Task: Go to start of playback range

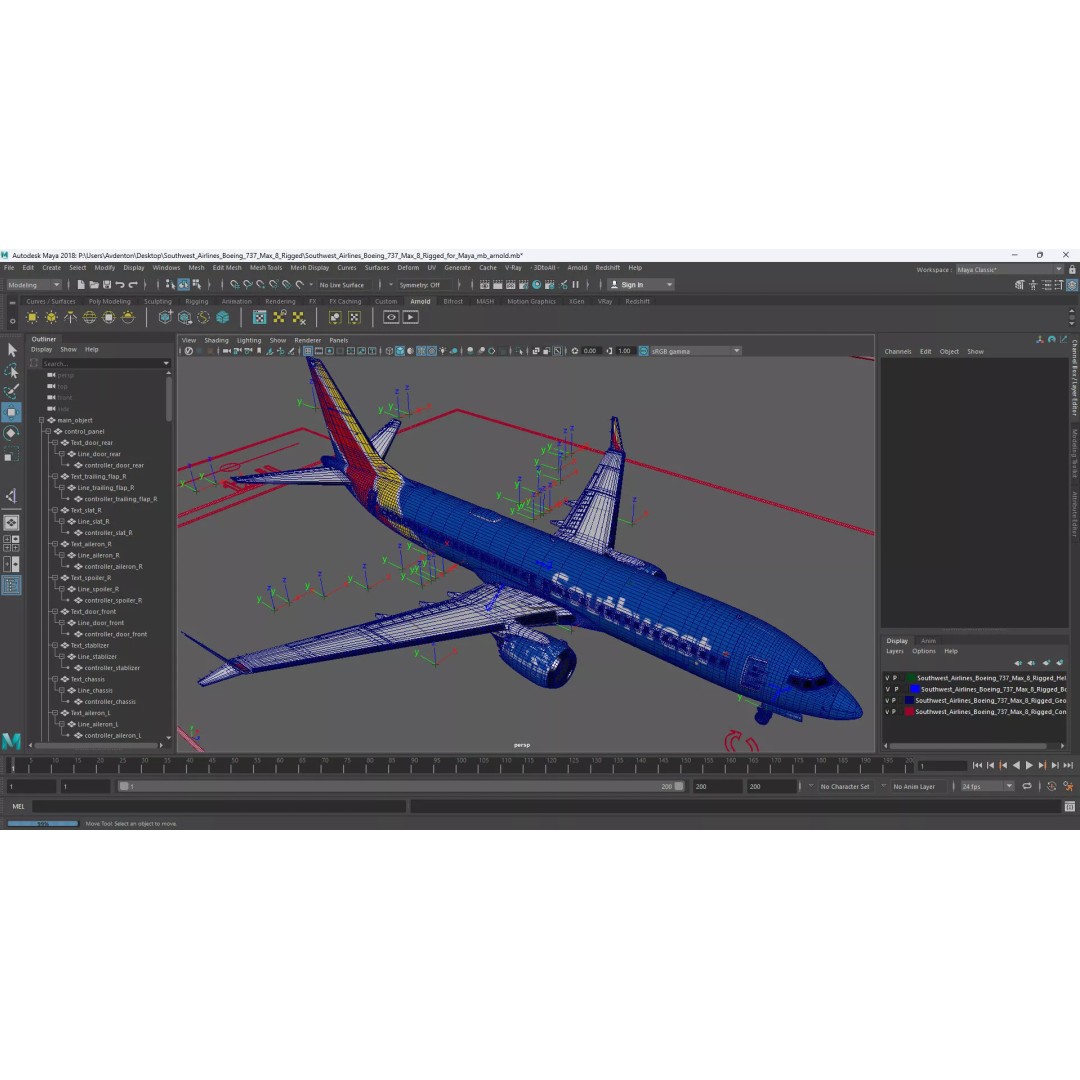Action: click(x=977, y=765)
